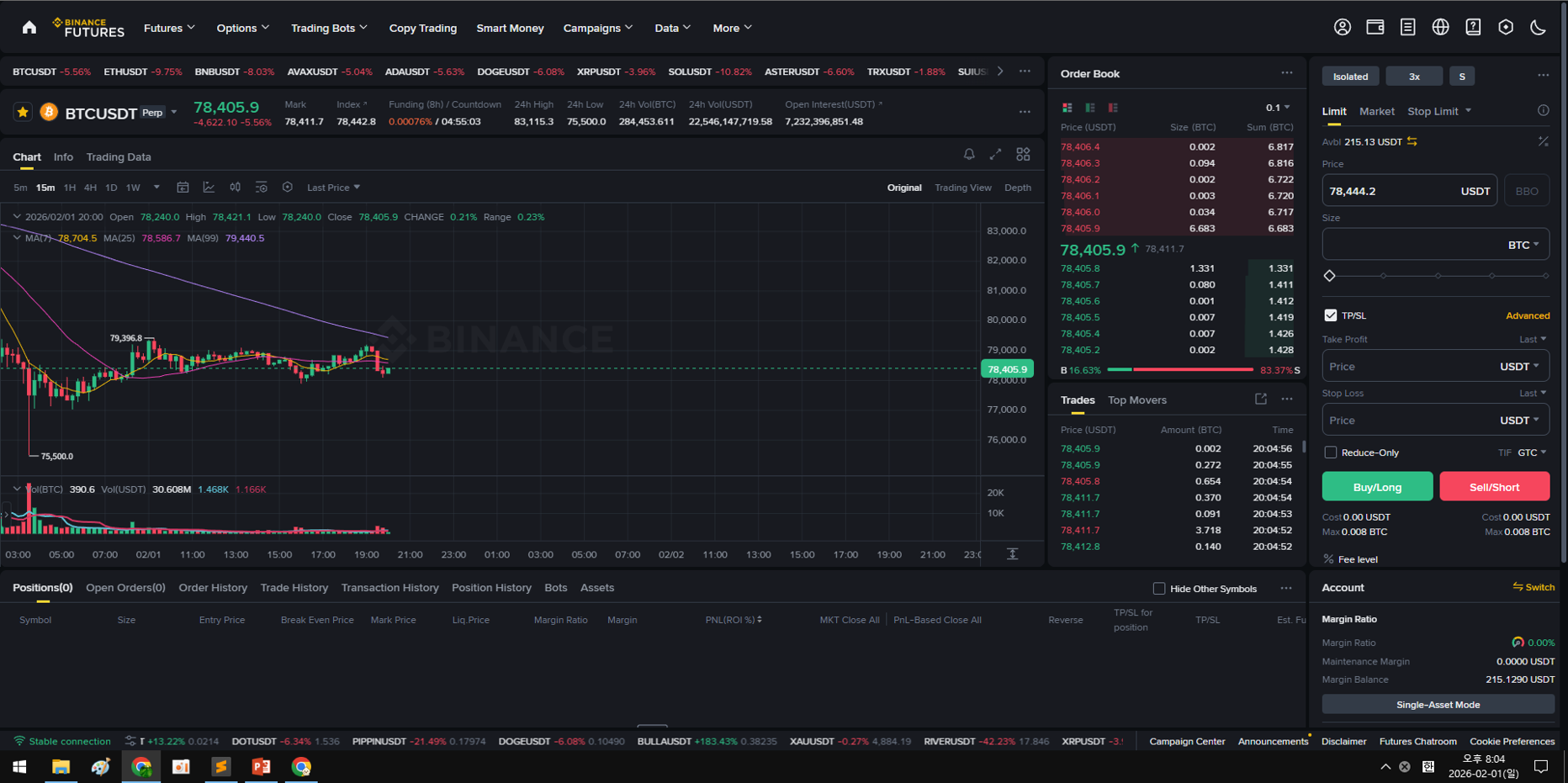Open the order type info icon

point(1543,110)
